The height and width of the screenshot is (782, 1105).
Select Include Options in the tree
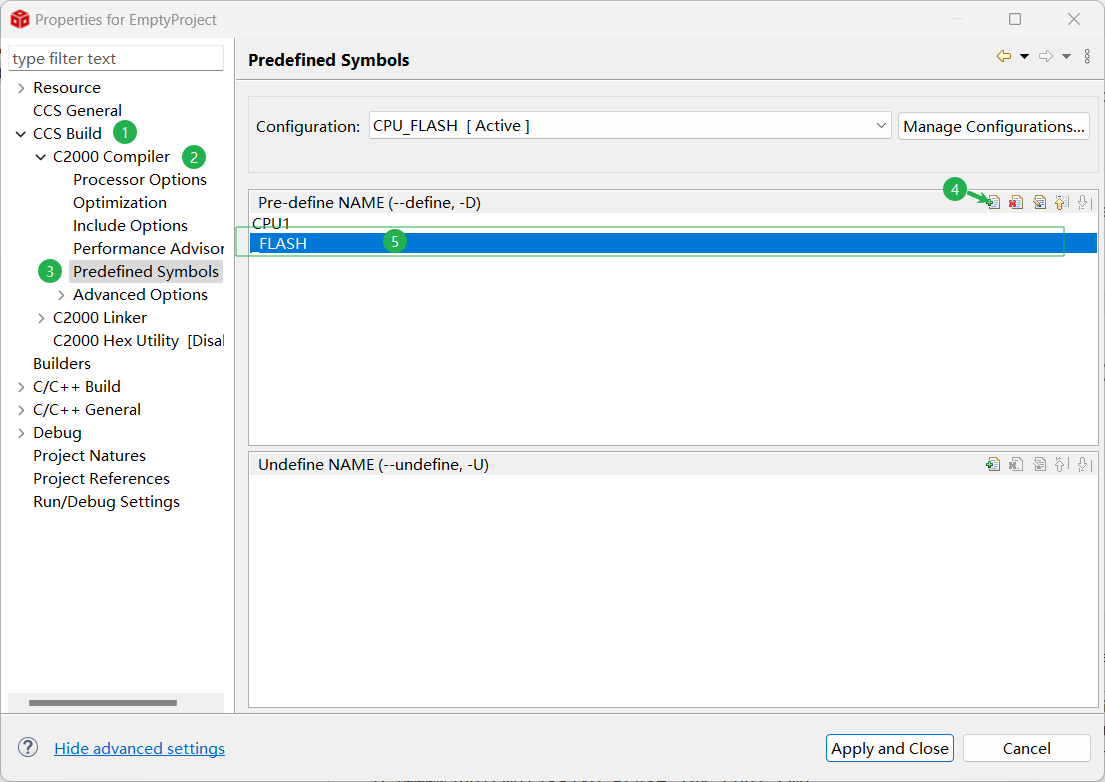click(130, 226)
